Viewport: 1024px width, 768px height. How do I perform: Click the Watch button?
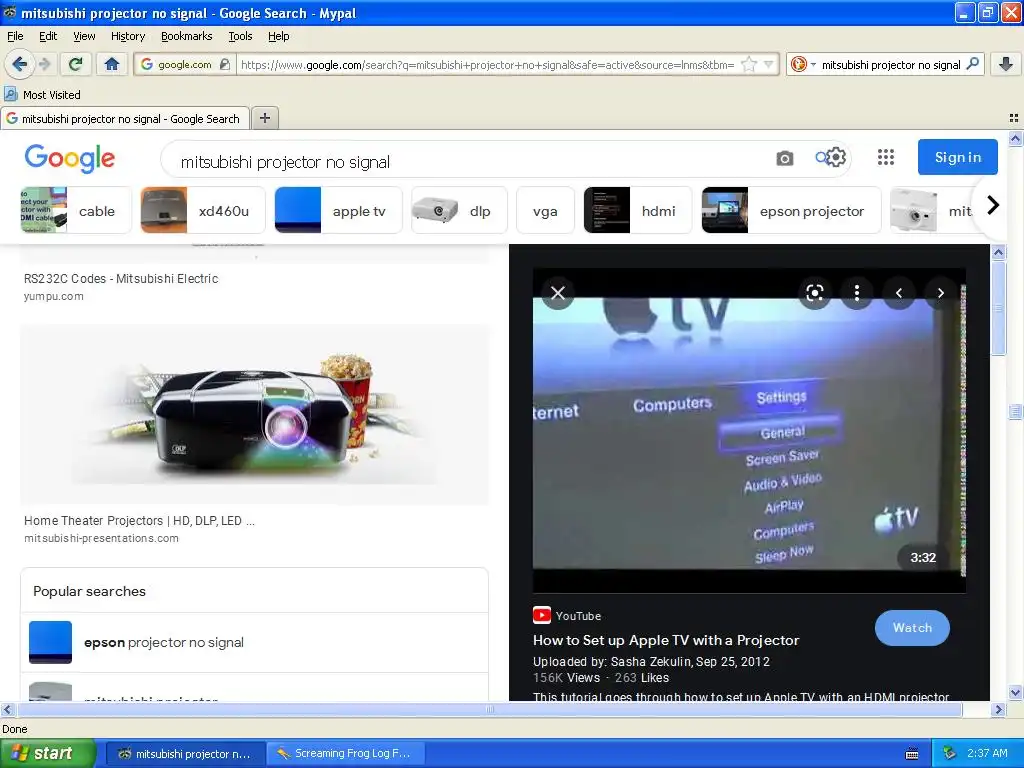(x=912, y=628)
